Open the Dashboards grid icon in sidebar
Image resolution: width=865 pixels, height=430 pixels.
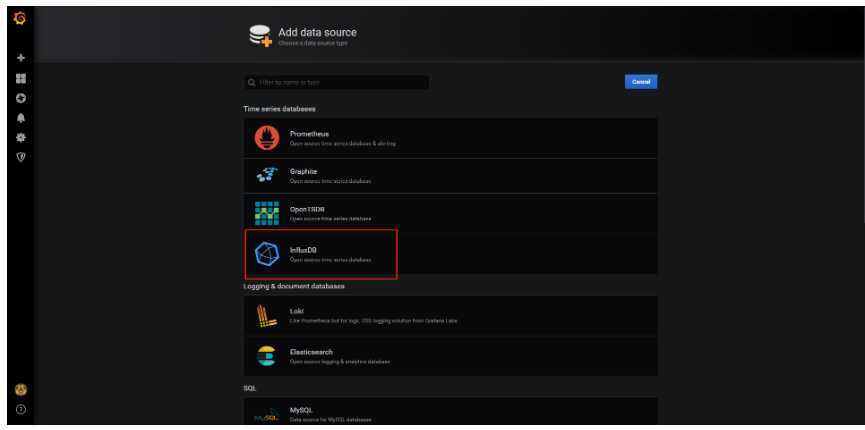coord(21,78)
